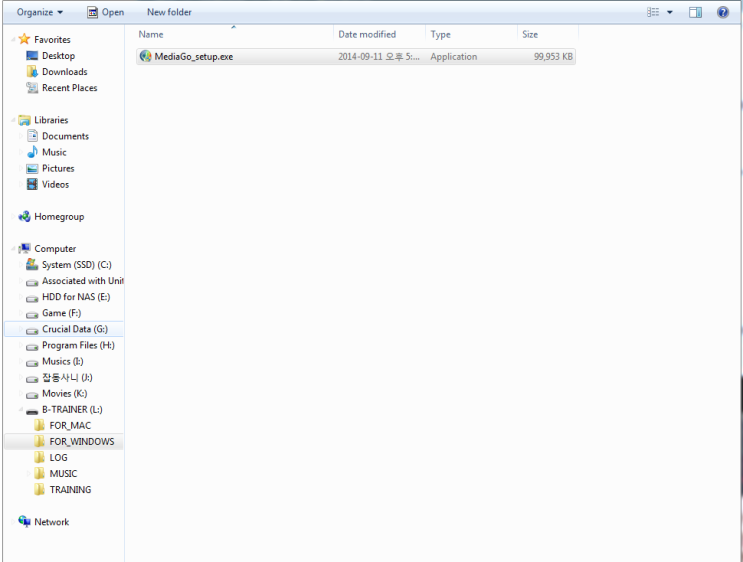This screenshot has height=562, width=743.
Task: Click the Homegroup icon
Action: tap(24, 217)
